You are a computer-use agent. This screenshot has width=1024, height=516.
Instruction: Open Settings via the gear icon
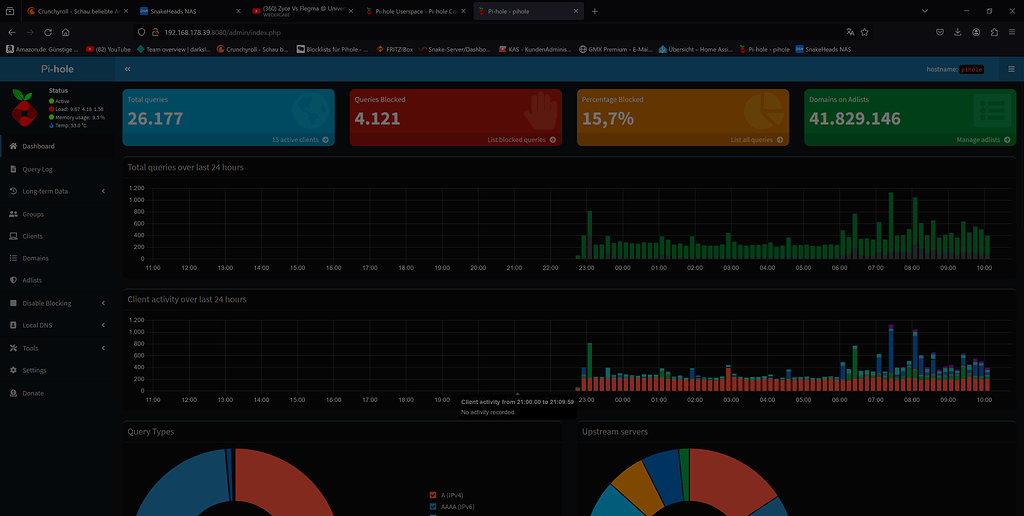point(13,370)
